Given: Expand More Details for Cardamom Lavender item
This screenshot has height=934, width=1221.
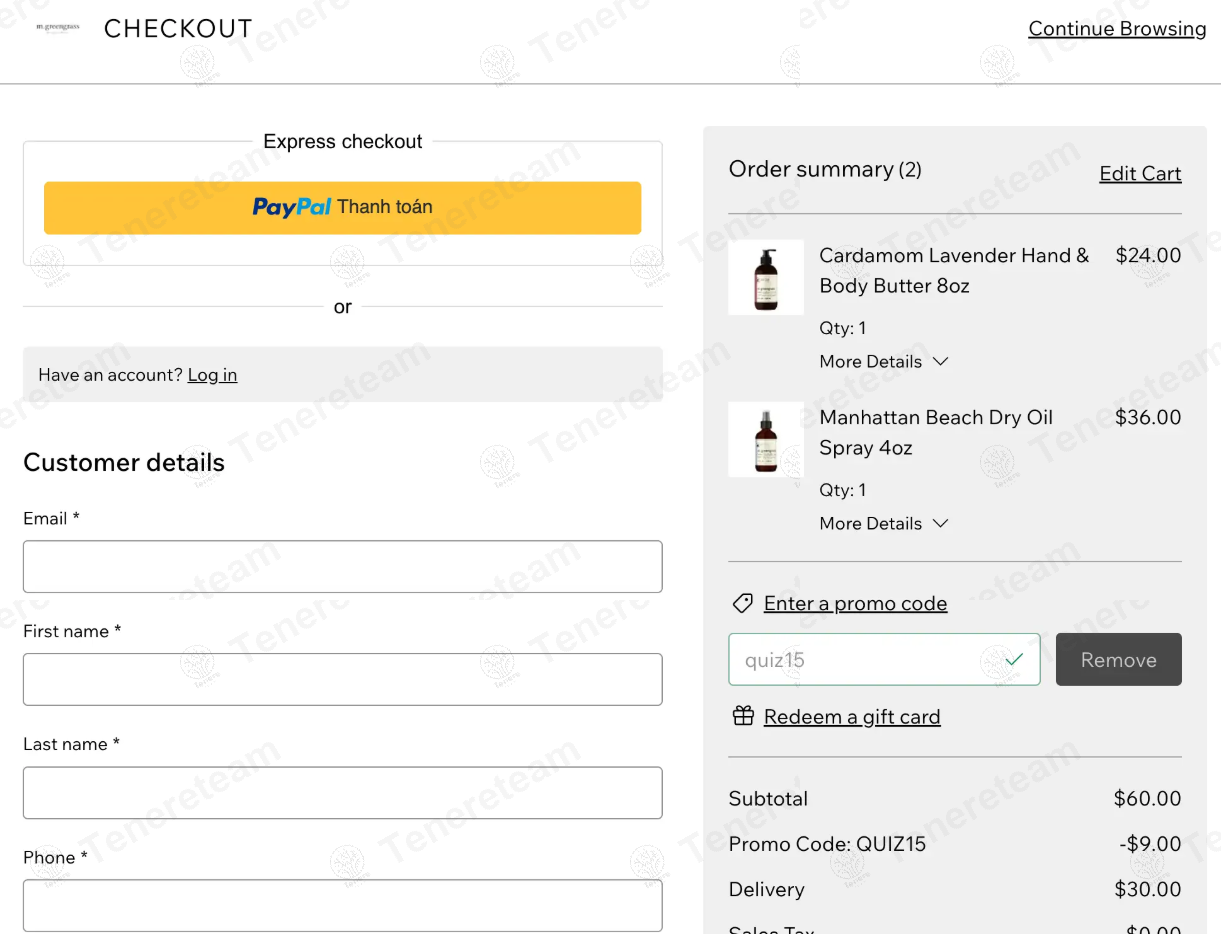Looking at the screenshot, I should [883, 361].
